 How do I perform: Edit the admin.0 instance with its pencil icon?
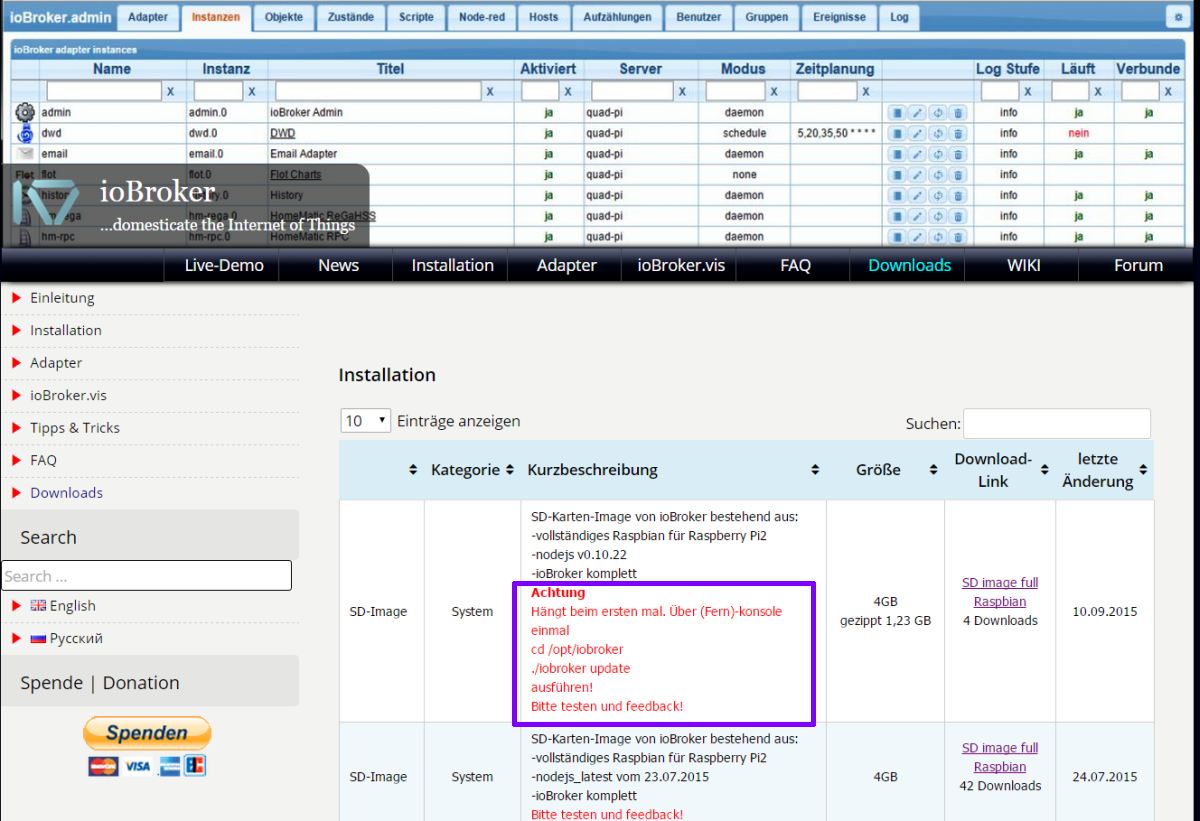coord(917,113)
